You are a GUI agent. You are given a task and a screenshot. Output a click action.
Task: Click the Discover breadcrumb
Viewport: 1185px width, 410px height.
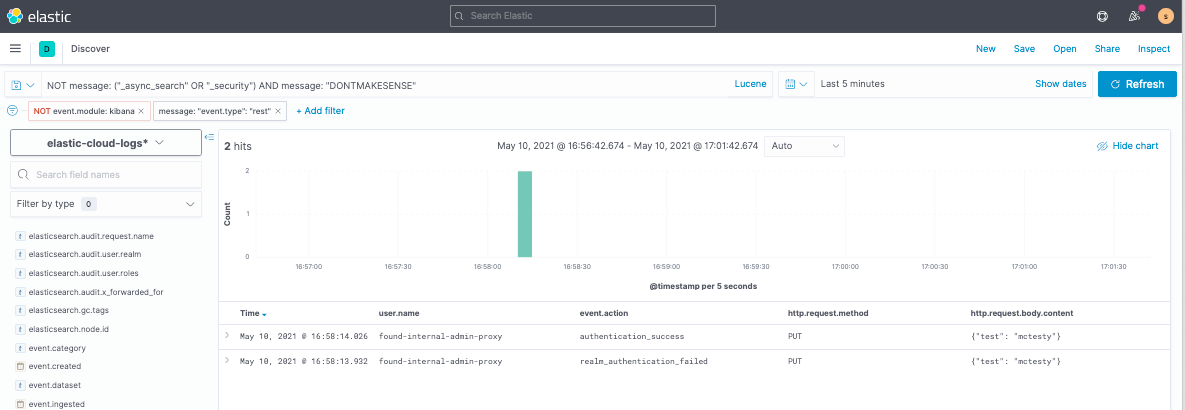click(91, 49)
